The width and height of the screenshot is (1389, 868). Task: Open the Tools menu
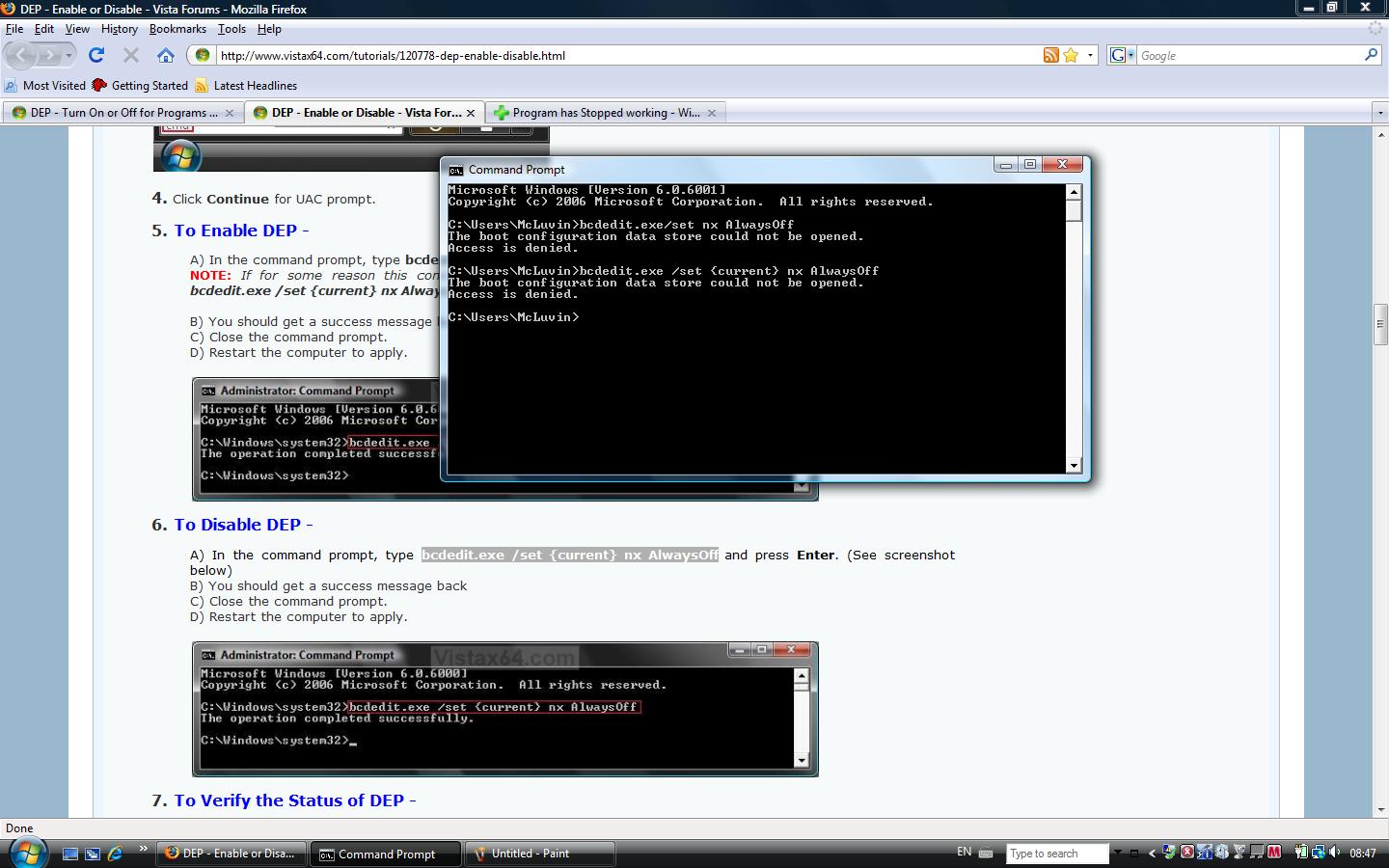(231, 29)
